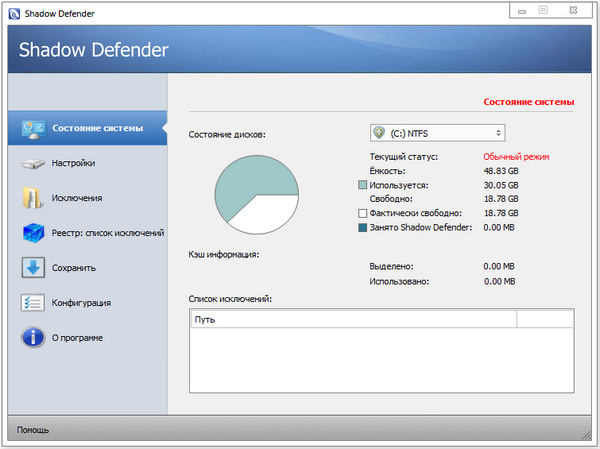The image size is (600, 449).
Task: Click the About program info icon
Action: coord(32,338)
